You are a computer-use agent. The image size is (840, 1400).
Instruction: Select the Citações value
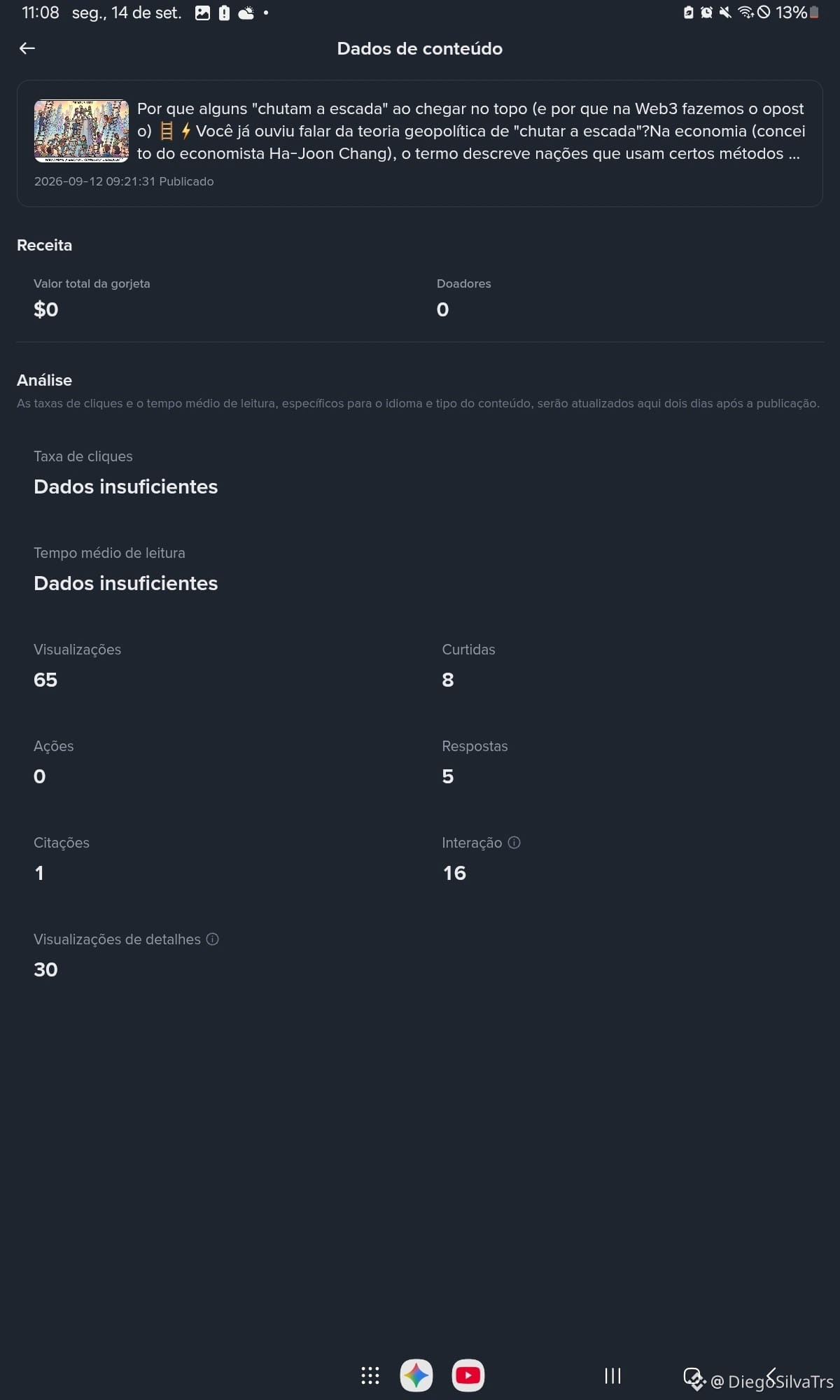coord(39,873)
